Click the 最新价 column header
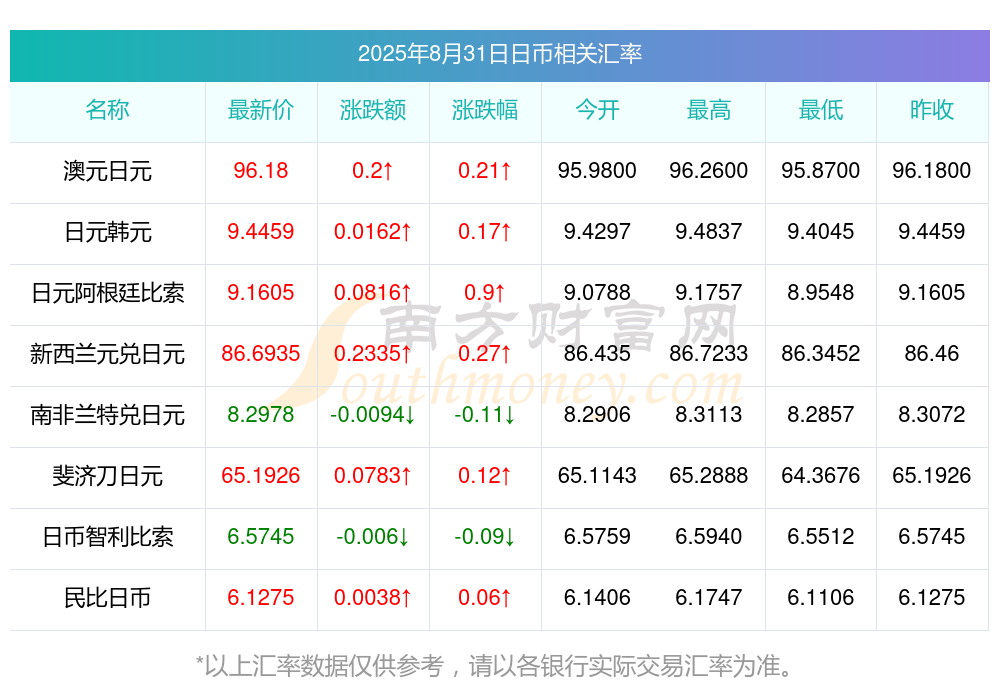 [x=261, y=110]
